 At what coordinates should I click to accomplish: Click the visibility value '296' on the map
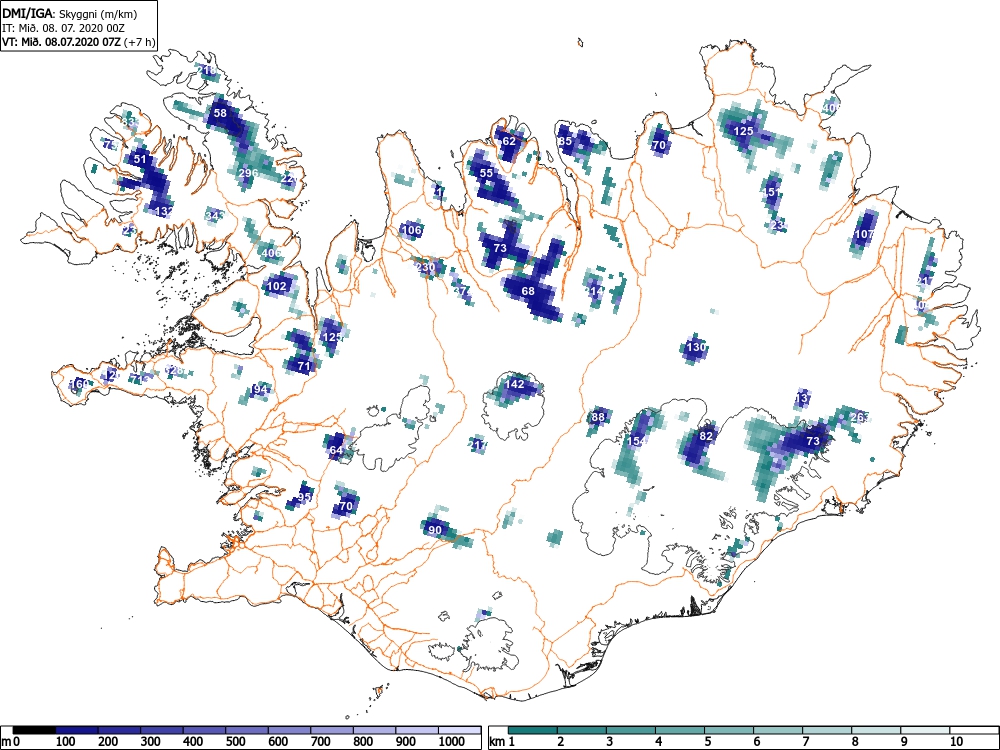pos(248,173)
